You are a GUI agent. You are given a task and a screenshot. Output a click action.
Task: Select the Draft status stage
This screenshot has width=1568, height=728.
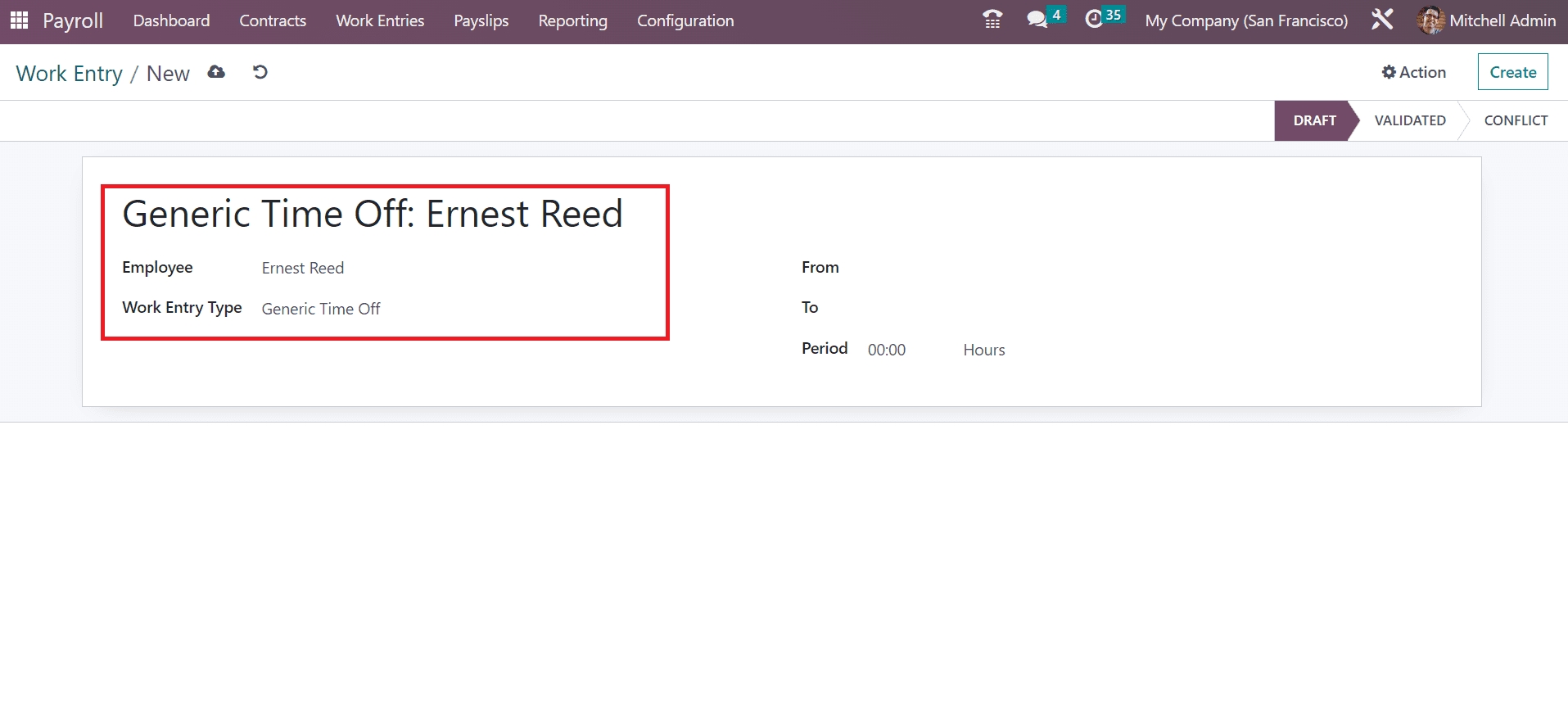[1313, 120]
